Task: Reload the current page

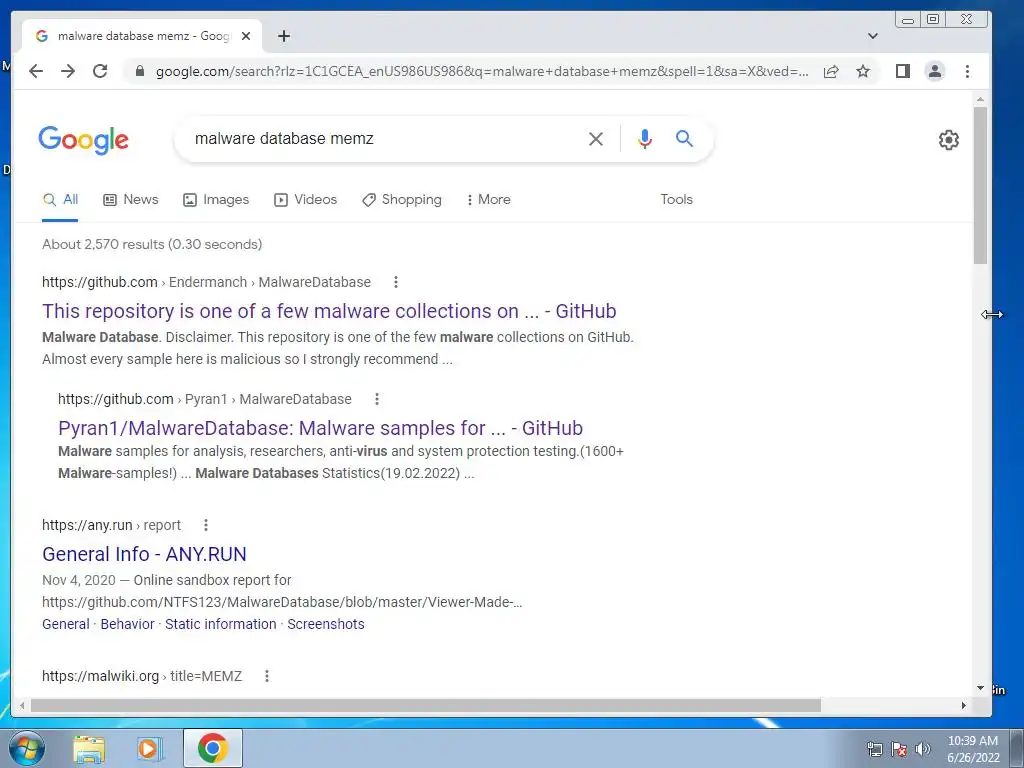Action: click(x=100, y=71)
